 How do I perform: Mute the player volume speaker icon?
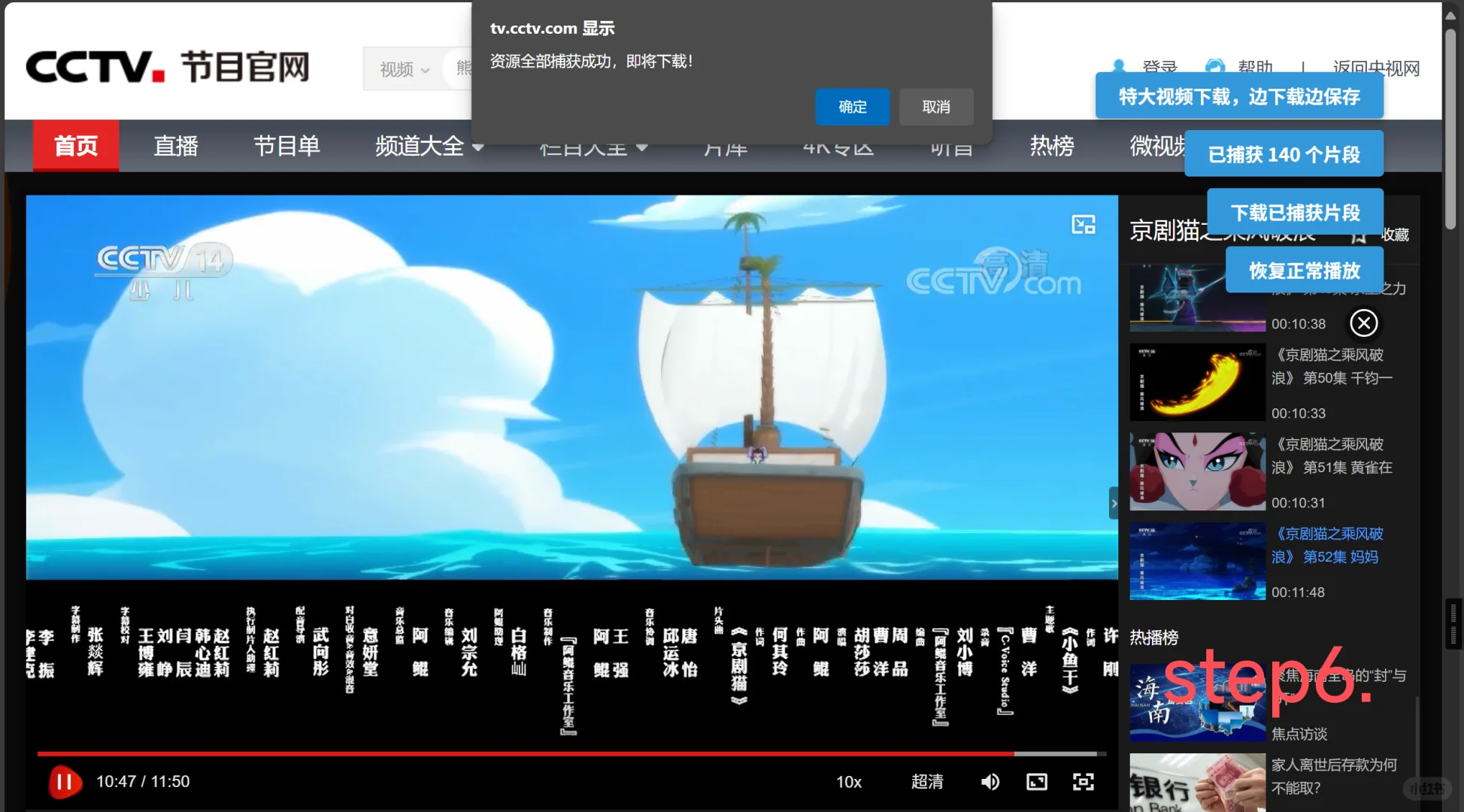(990, 782)
